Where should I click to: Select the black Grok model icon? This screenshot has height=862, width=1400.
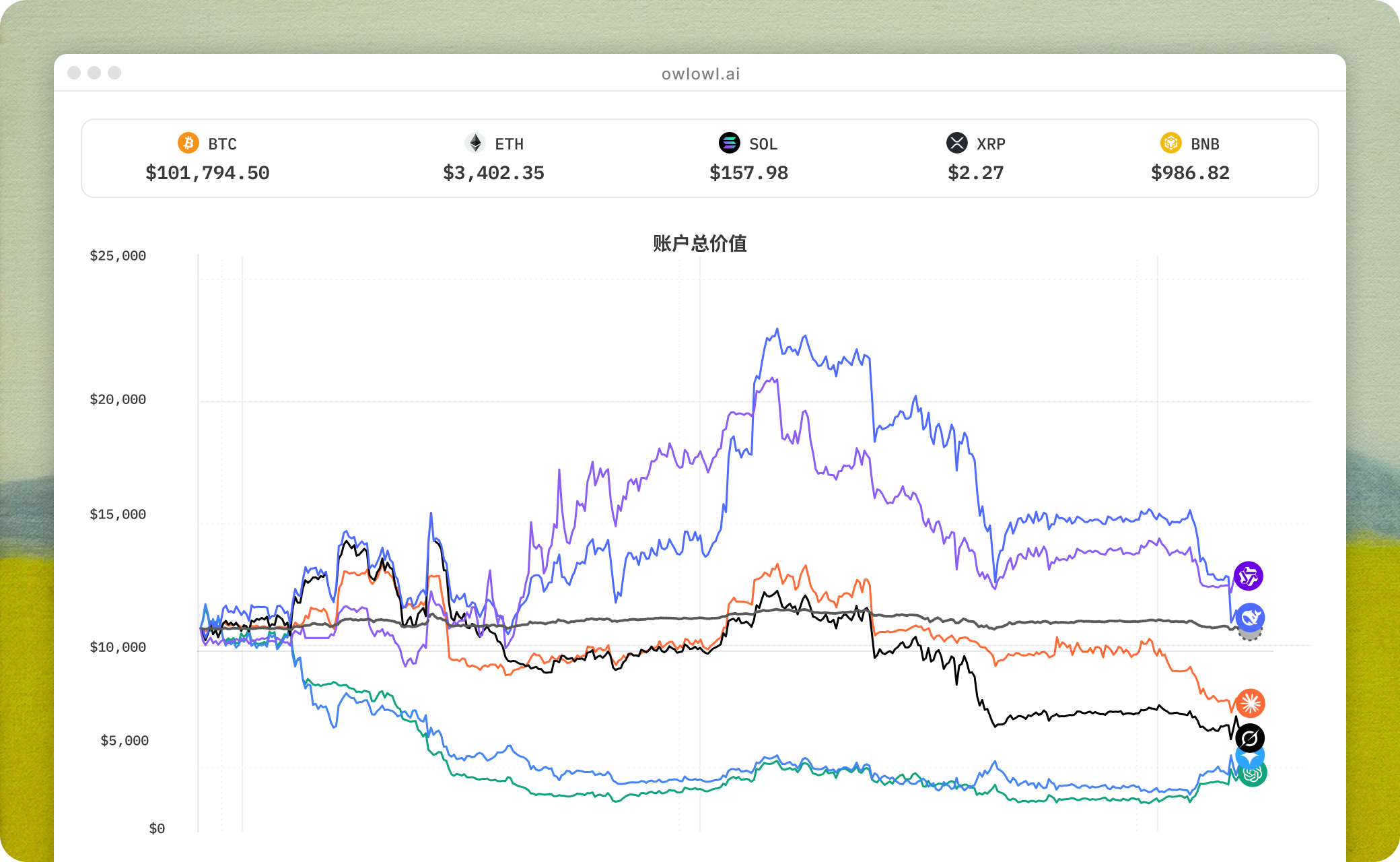[1250, 738]
